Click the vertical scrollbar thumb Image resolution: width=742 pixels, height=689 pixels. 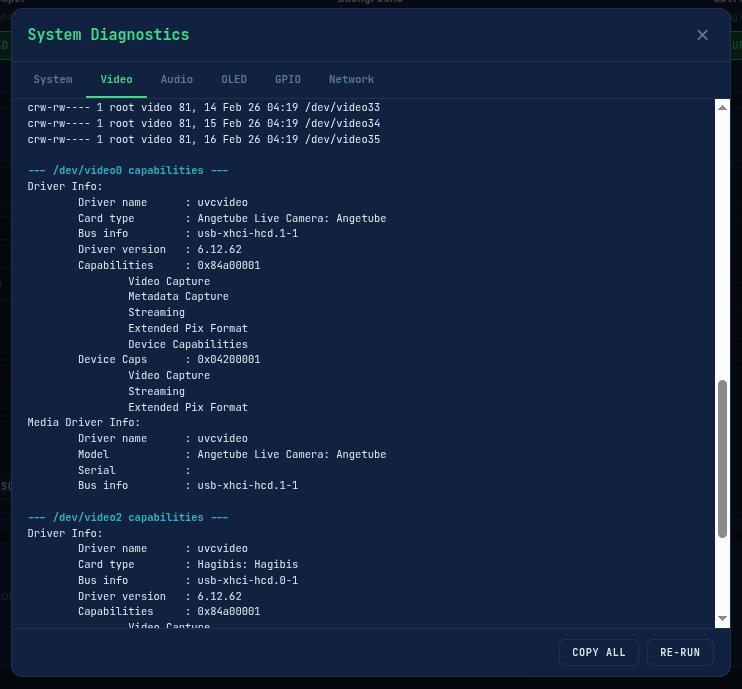pyautogui.click(x=722, y=460)
